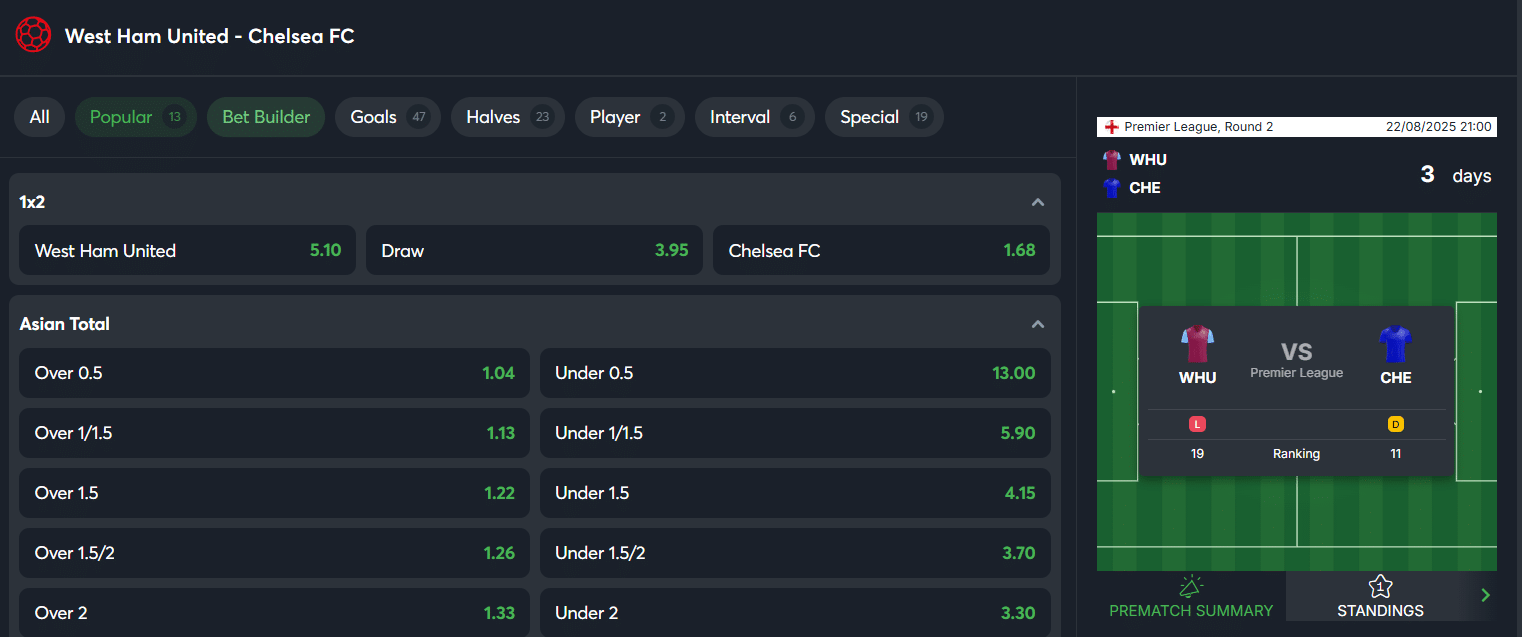Pick the Draw outcome at 3.95
The image size is (1522, 637).
(533, 250)
